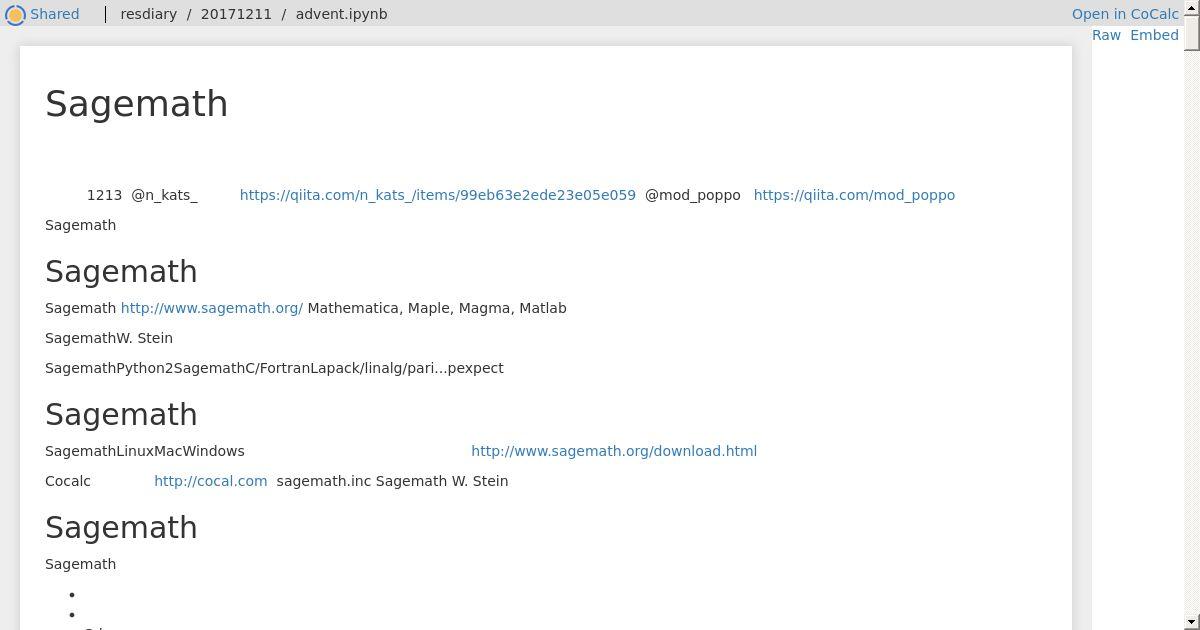
Task: Click Open in CoCalc link
Action: click(1125, 14)
